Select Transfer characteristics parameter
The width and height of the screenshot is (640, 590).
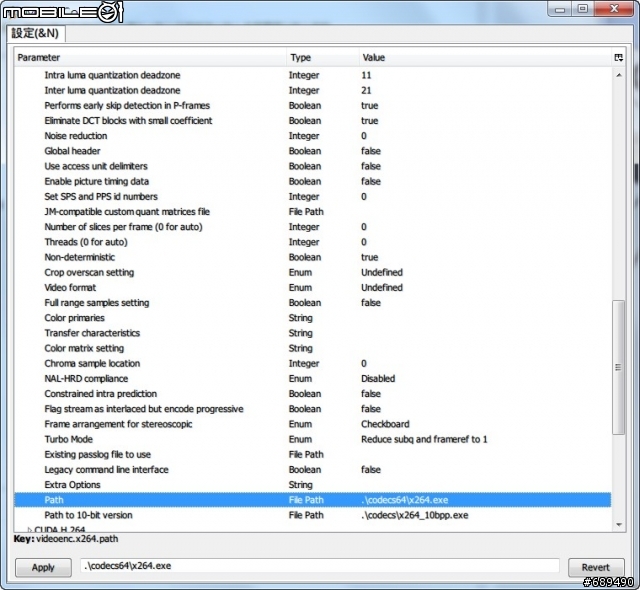click(313, 333)
